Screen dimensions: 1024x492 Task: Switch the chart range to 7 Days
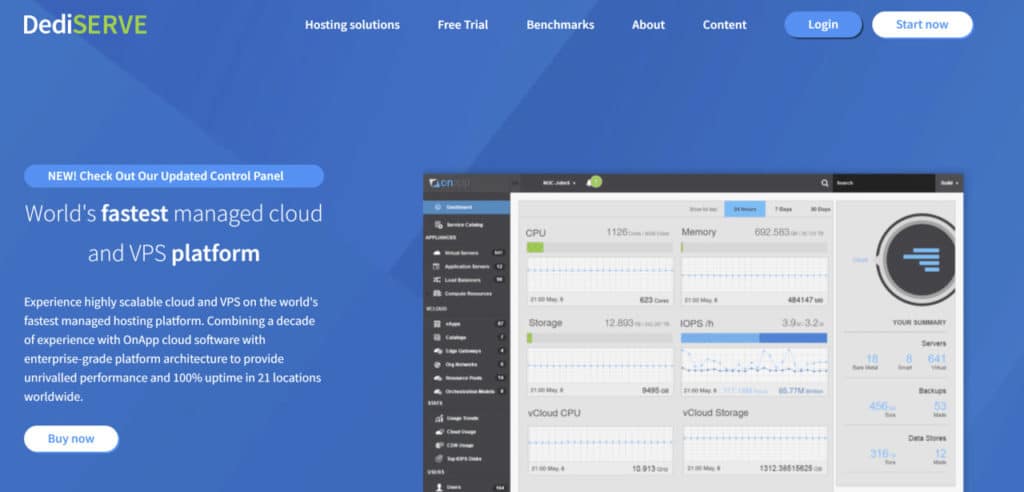(782, 209)
